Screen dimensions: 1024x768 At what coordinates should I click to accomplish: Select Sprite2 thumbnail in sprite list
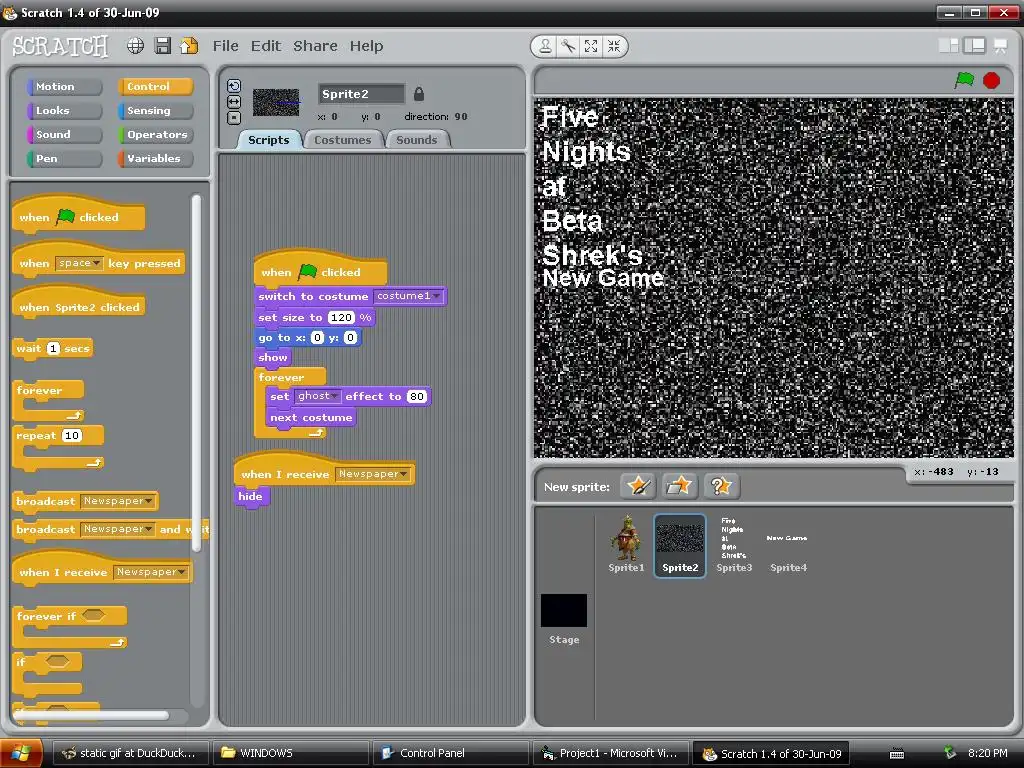(680, 545)
